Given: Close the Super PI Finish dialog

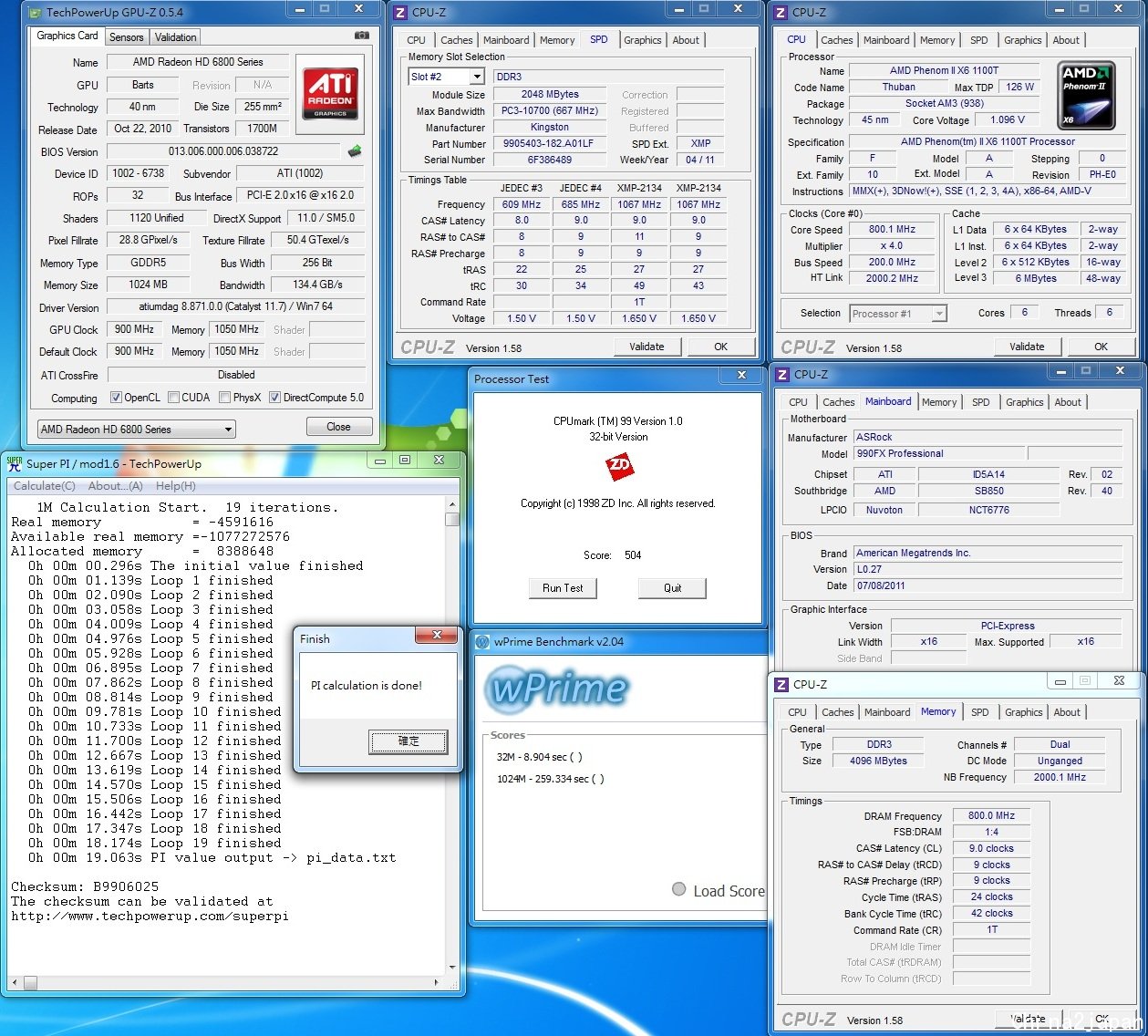Looking at the screenshot, I should [437, 636].
